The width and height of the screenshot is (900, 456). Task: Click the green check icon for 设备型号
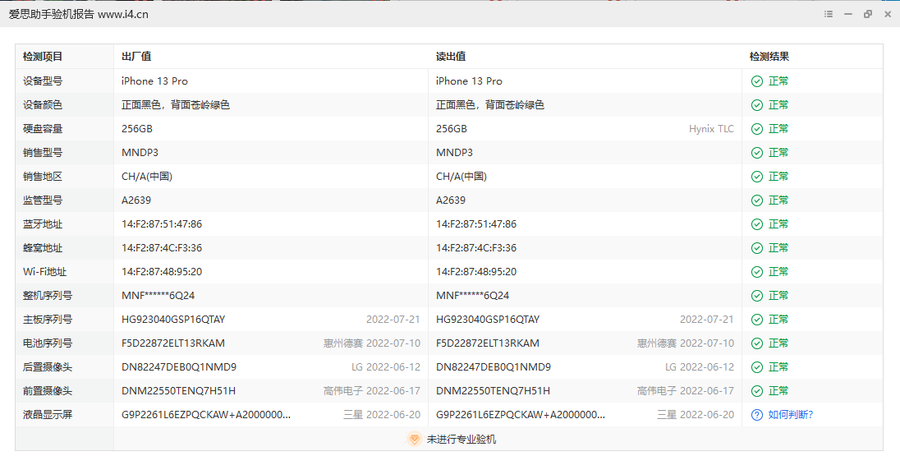(x=757, y=81)
